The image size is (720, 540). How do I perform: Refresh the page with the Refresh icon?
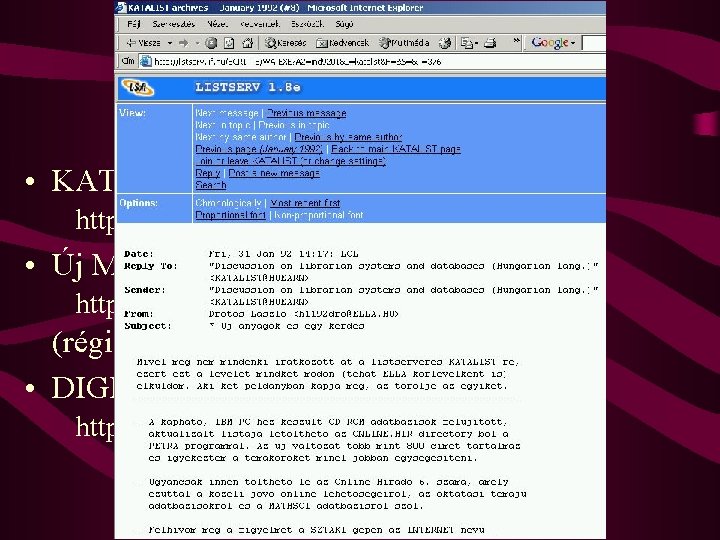pos(229,43)
